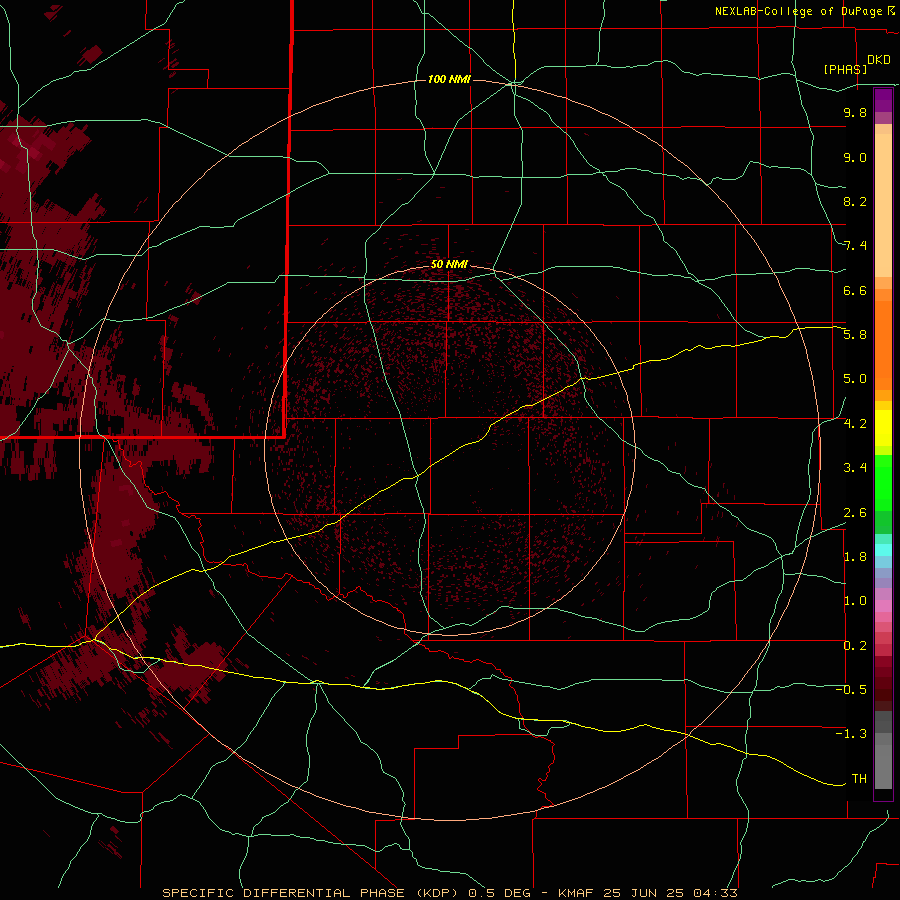Click the 8.2 scale value

click(x=855, y=201)
